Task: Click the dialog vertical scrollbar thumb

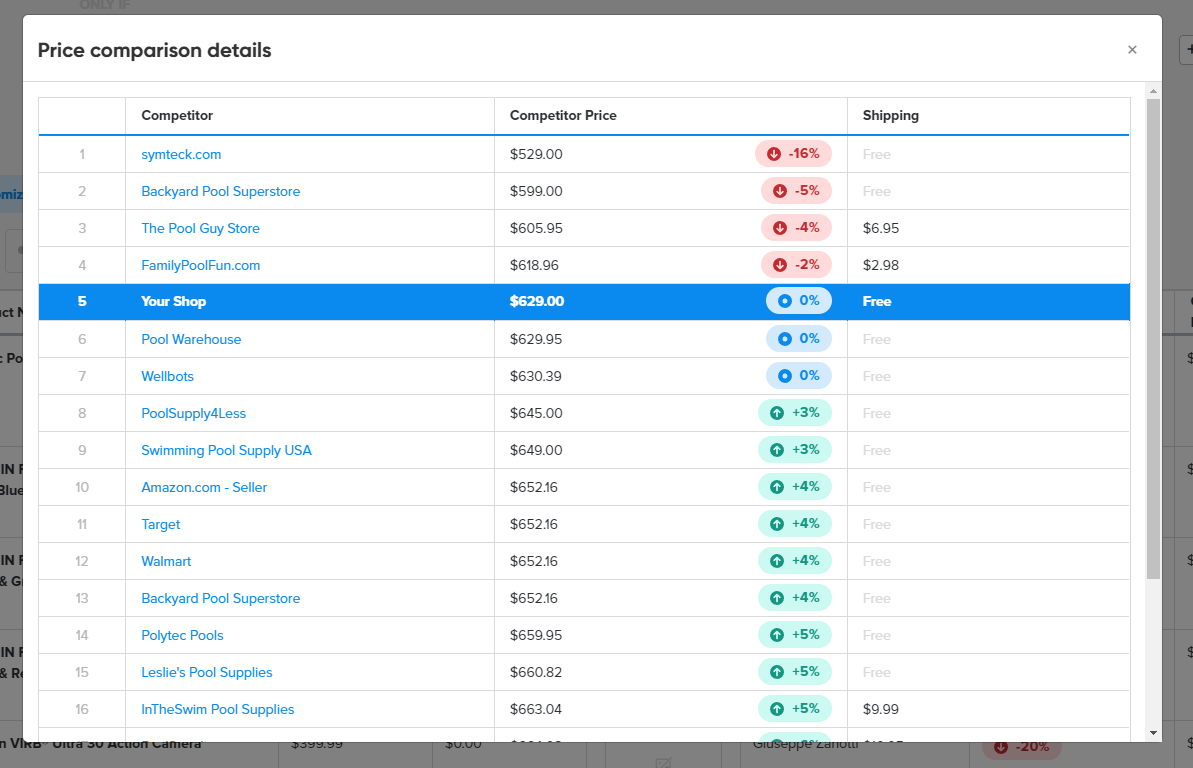Action: pos(1153,339)
